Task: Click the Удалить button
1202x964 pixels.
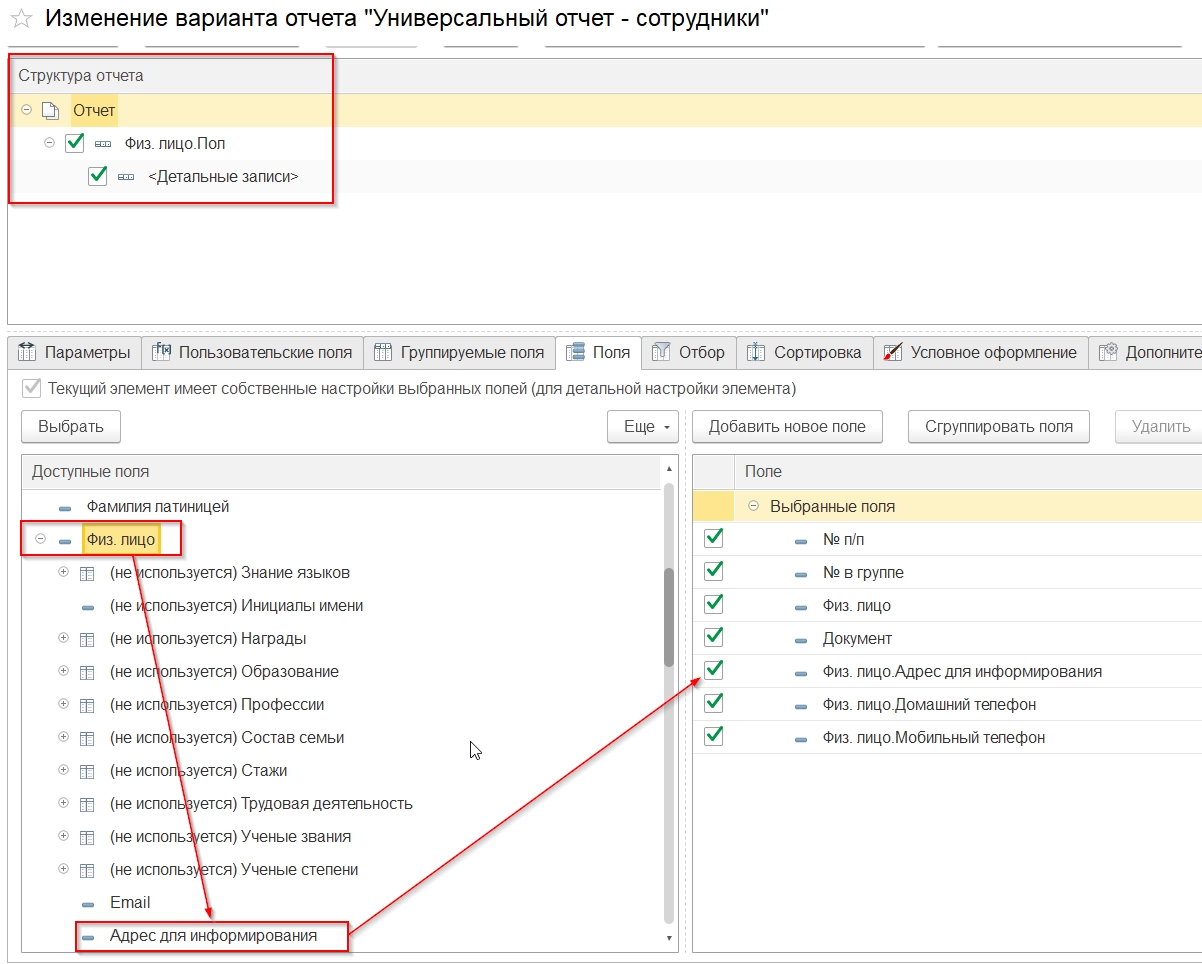Action: pos(1160,426)
